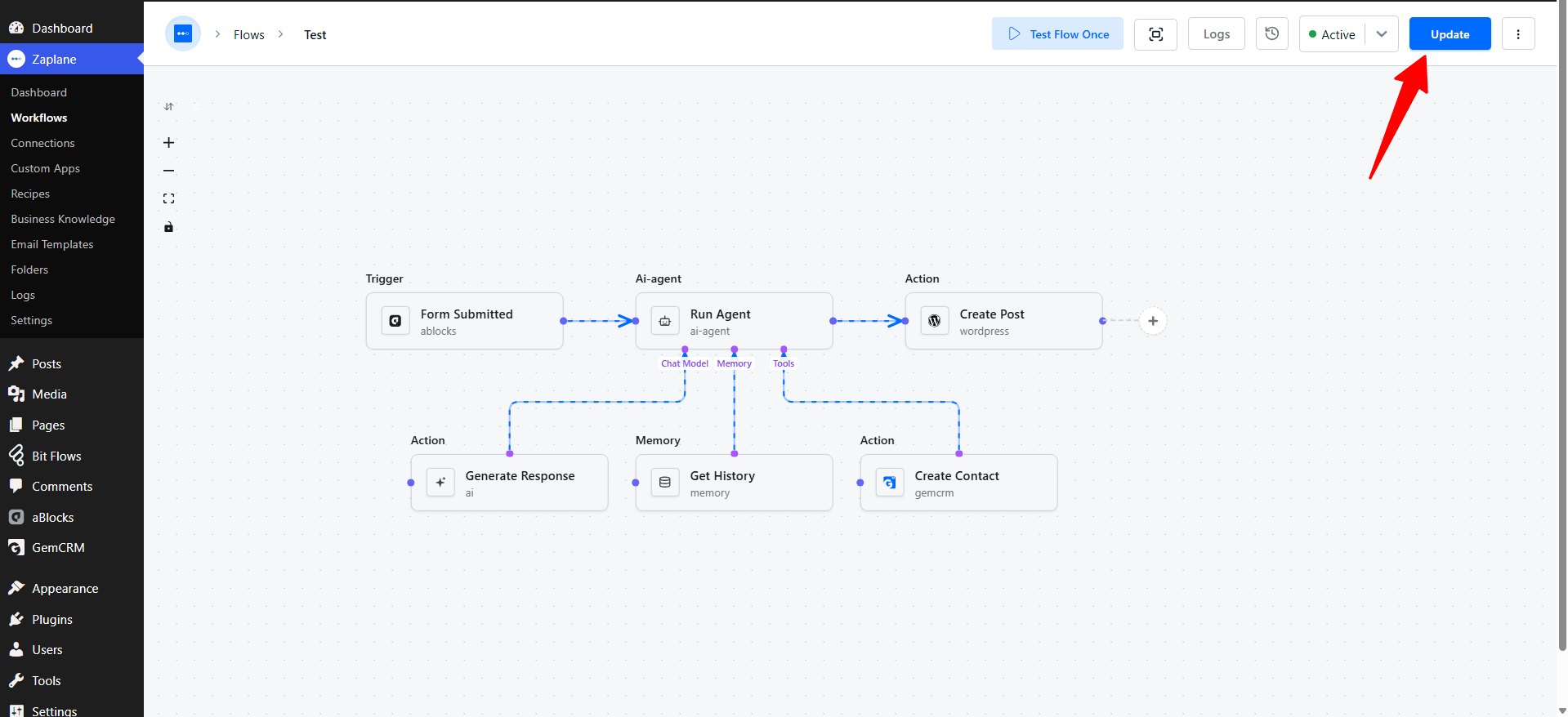Click the Update button
The width and height of the screenshot is (1568, 717).
coord(1450,34)
